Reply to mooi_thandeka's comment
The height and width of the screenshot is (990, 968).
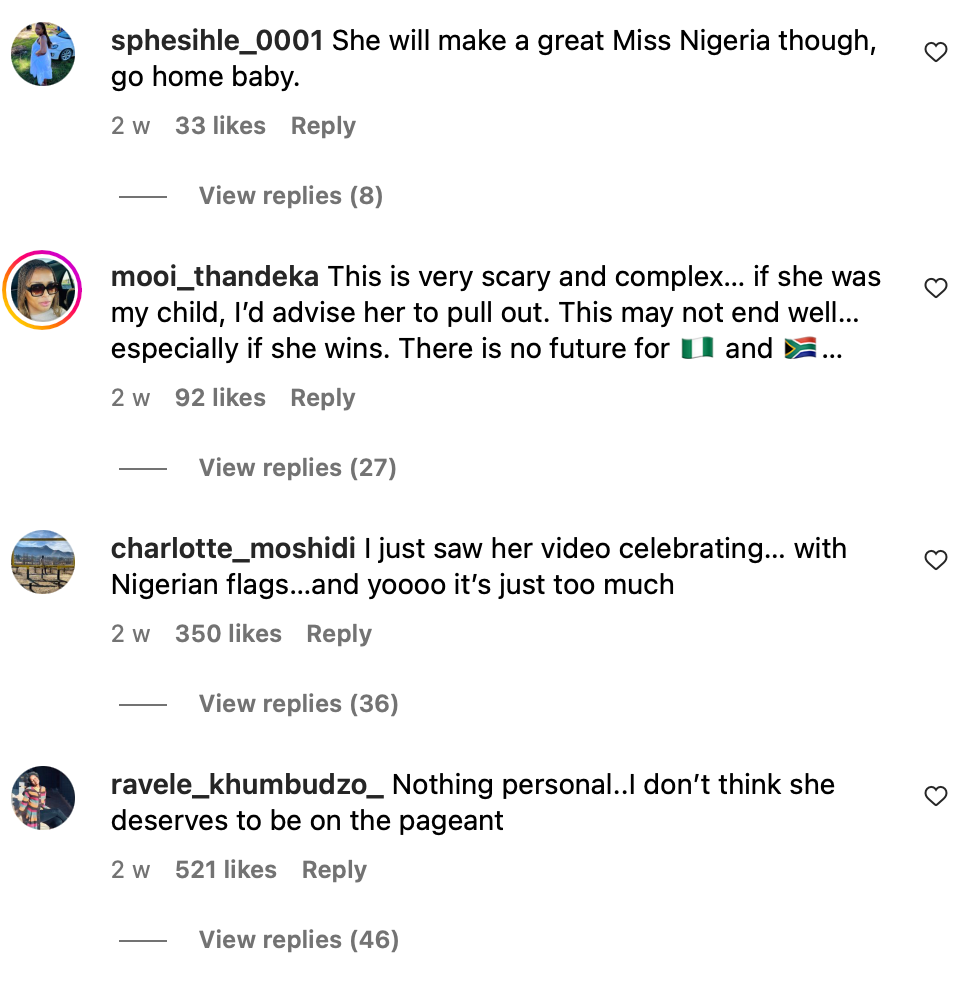pyautogui.click(x=323, y=398)
